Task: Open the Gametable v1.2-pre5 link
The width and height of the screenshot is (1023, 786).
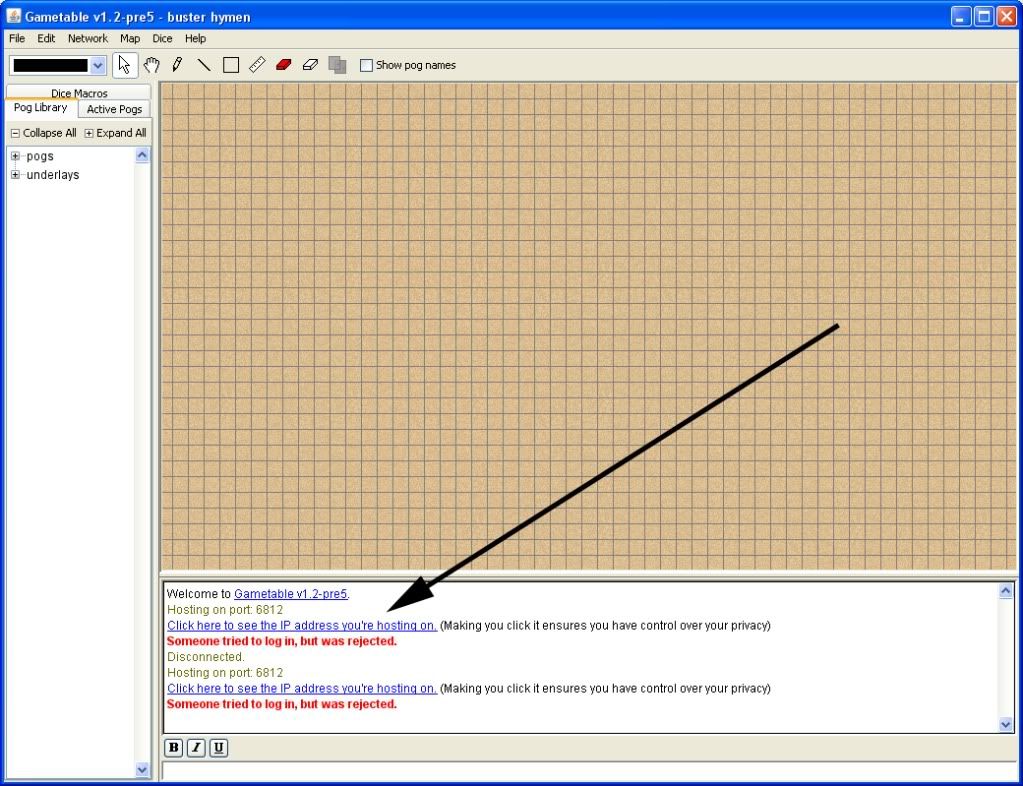Action: (x=290, y=594)
